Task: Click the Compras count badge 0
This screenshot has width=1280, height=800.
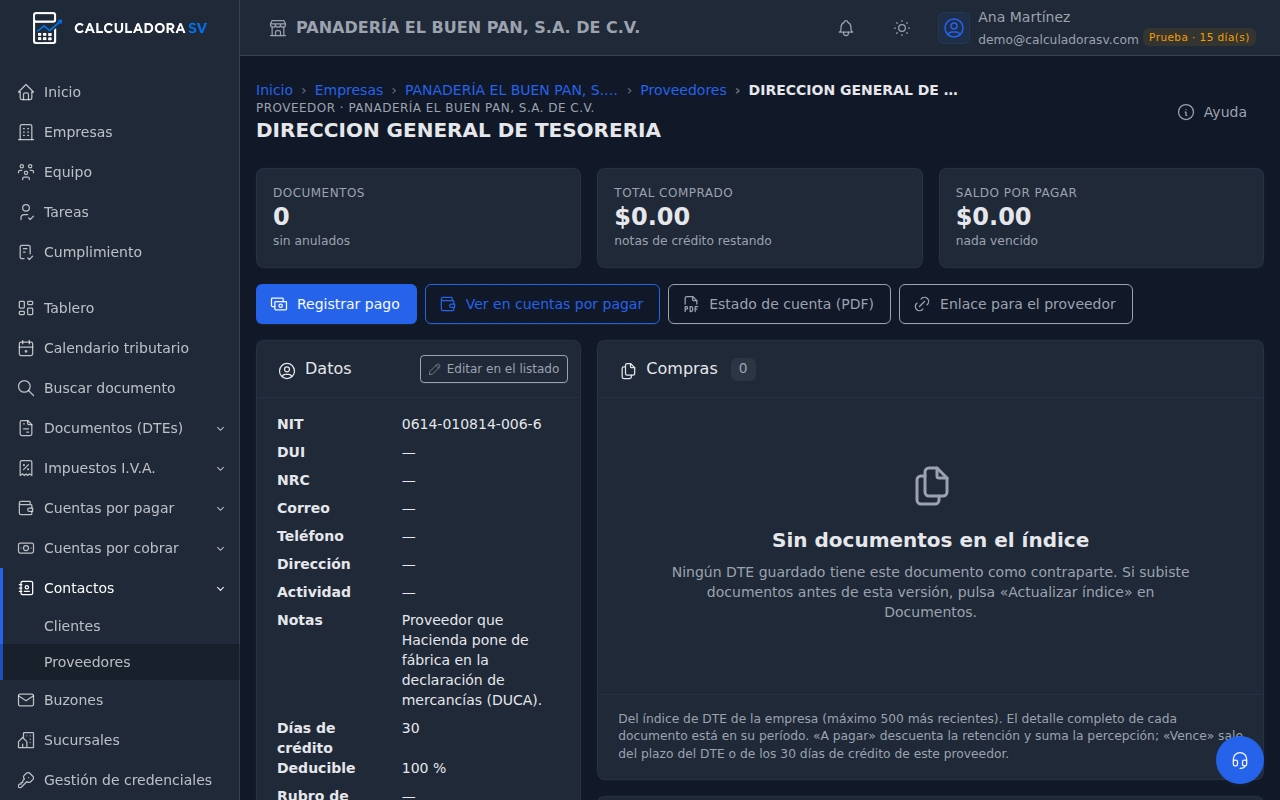Action: [743, 369]
